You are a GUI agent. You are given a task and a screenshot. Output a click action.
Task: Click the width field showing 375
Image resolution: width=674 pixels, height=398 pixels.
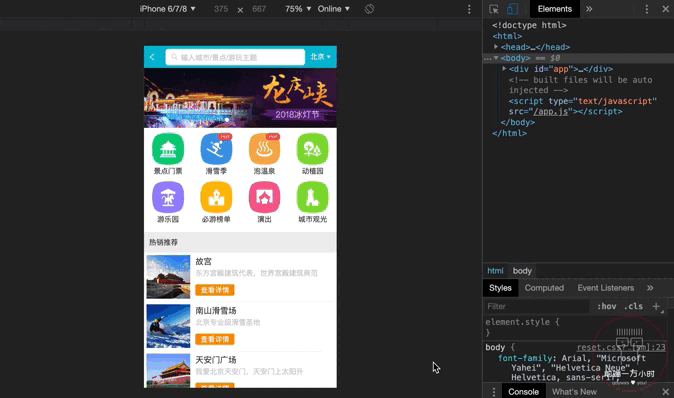[221, 9]
